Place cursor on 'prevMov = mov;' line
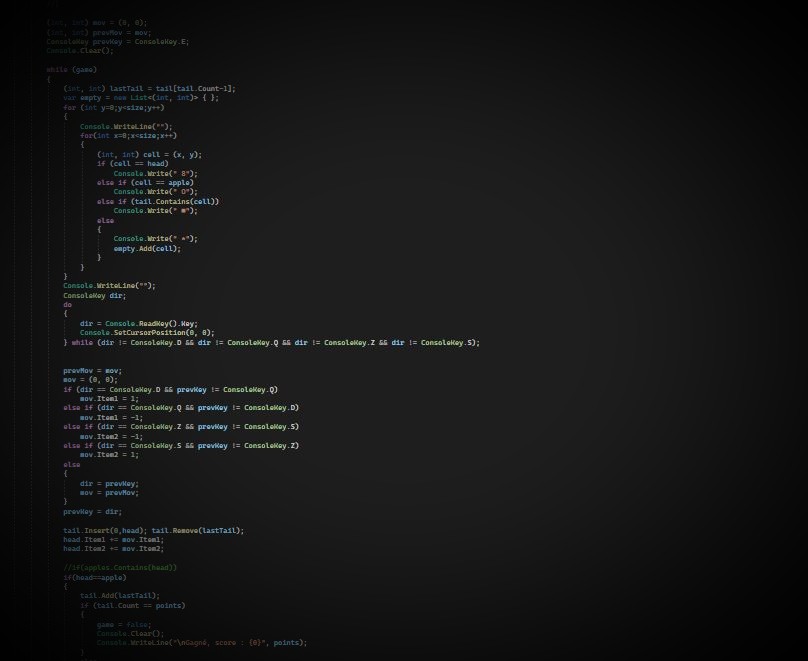Viewport: 808px width, 661px height. (92, 371)
